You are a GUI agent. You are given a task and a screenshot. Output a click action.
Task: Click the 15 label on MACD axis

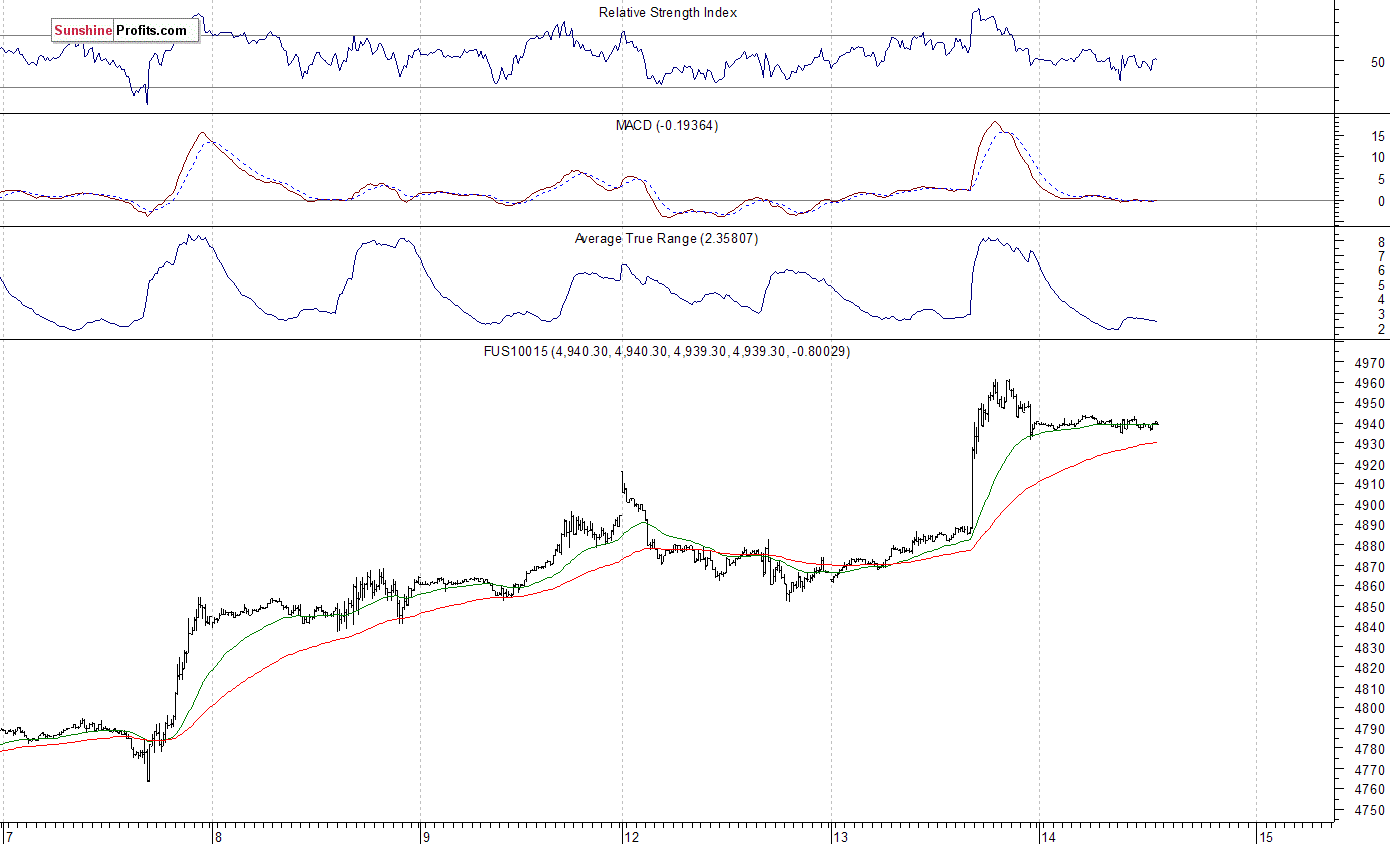coord(1377,136)
